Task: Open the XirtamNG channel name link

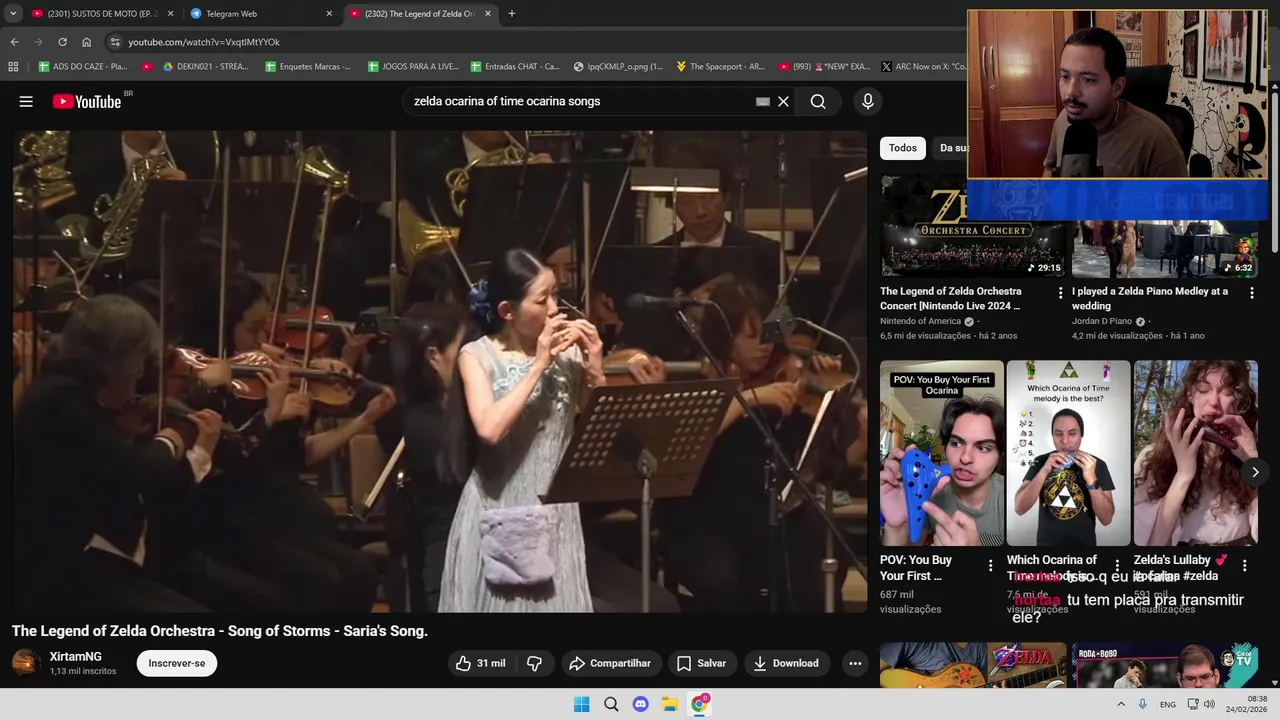Action: [76, 657]
